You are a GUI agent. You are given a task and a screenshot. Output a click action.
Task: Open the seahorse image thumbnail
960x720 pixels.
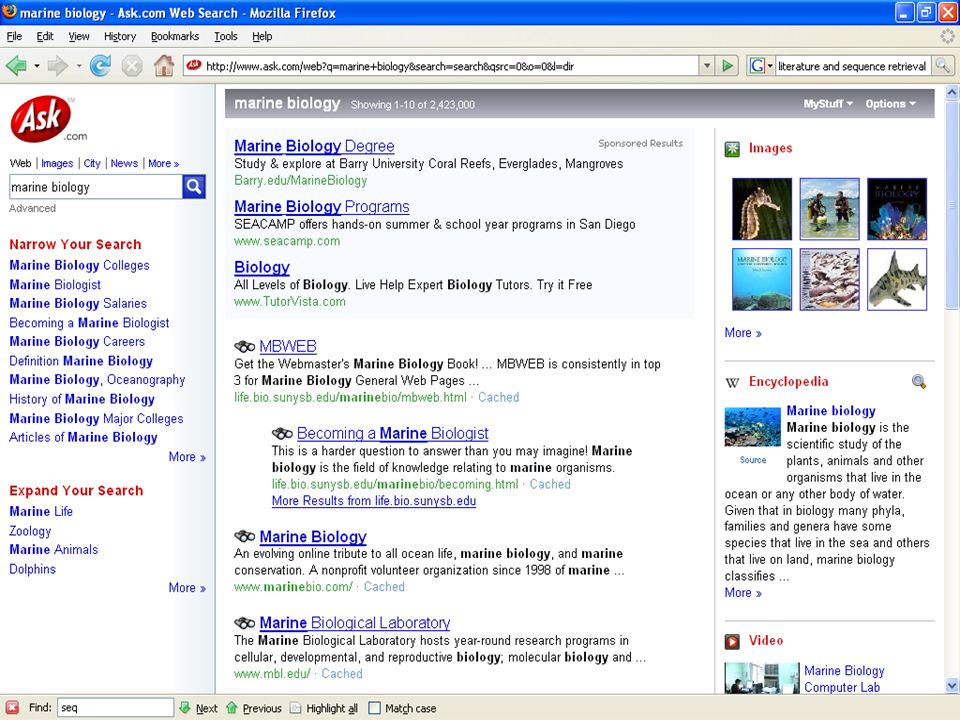coord(762,209)
